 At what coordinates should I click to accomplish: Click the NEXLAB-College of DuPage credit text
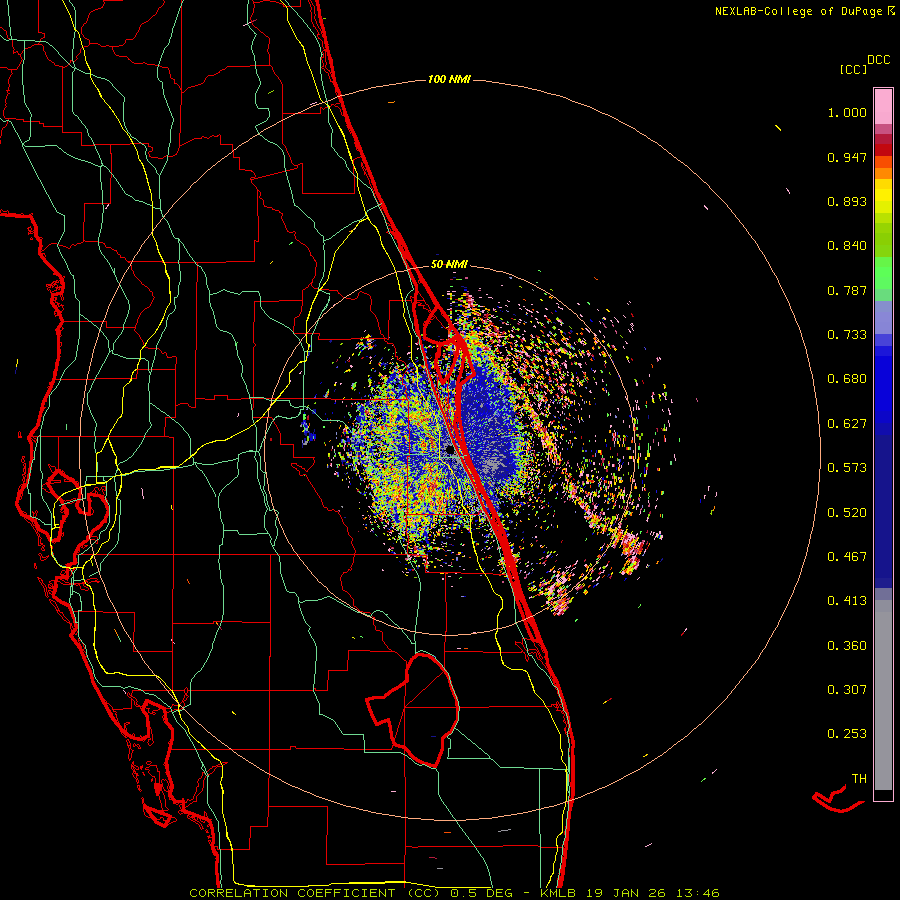tap(799, 11)
